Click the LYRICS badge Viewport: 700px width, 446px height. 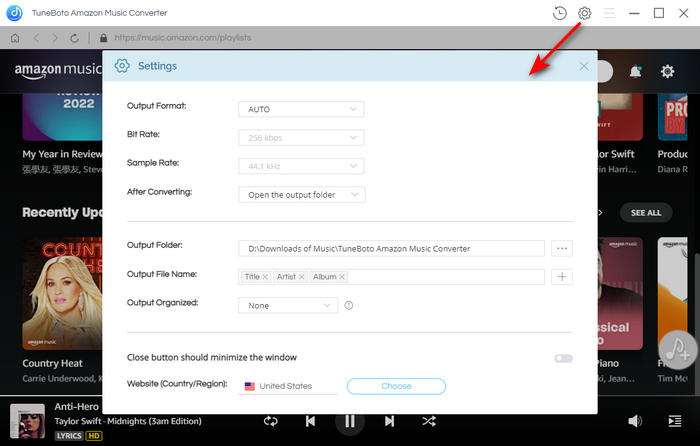(69, 436)
